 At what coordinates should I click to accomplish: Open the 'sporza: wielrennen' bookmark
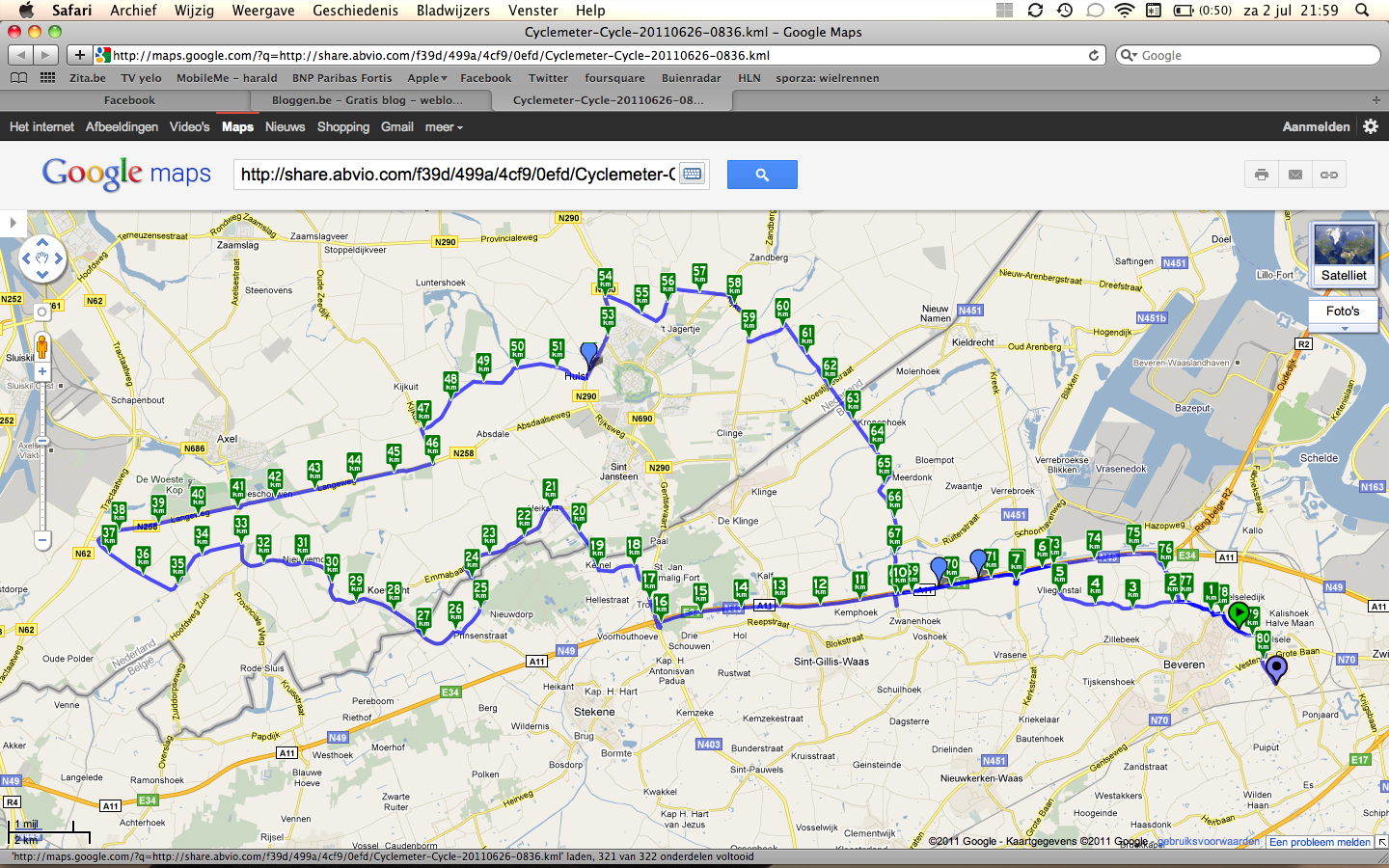pyautogui.click(x=827, y=78)
